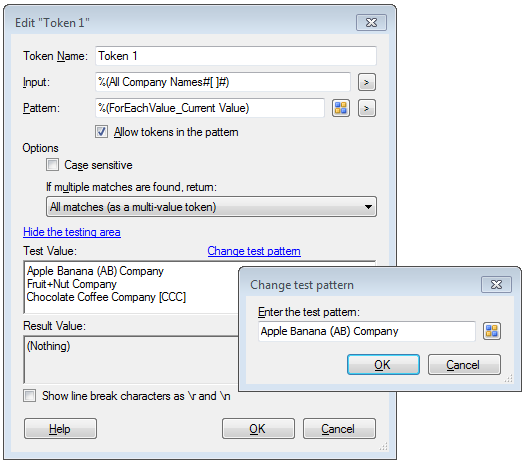Open pattern builder icon beside Pattern field
The width and height of the screenshot is (526, 463).
pos(340,108)
